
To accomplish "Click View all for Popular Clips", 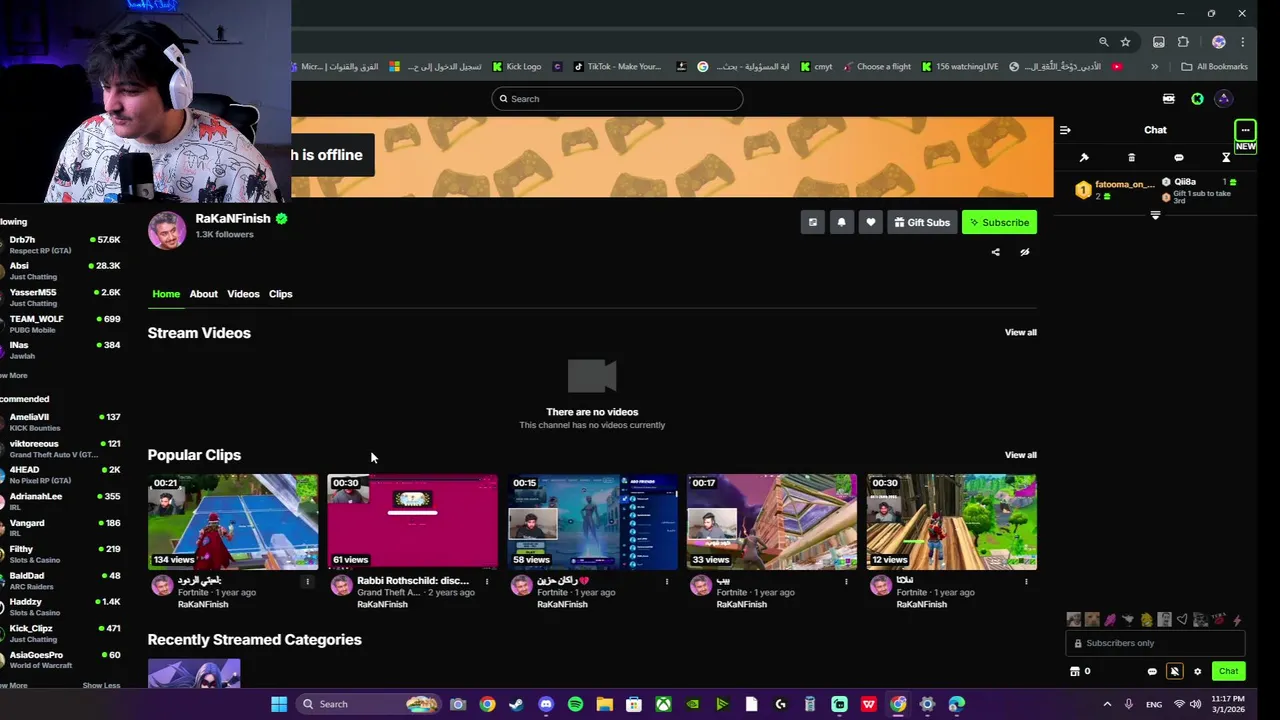I will [x=1020, y=455].
